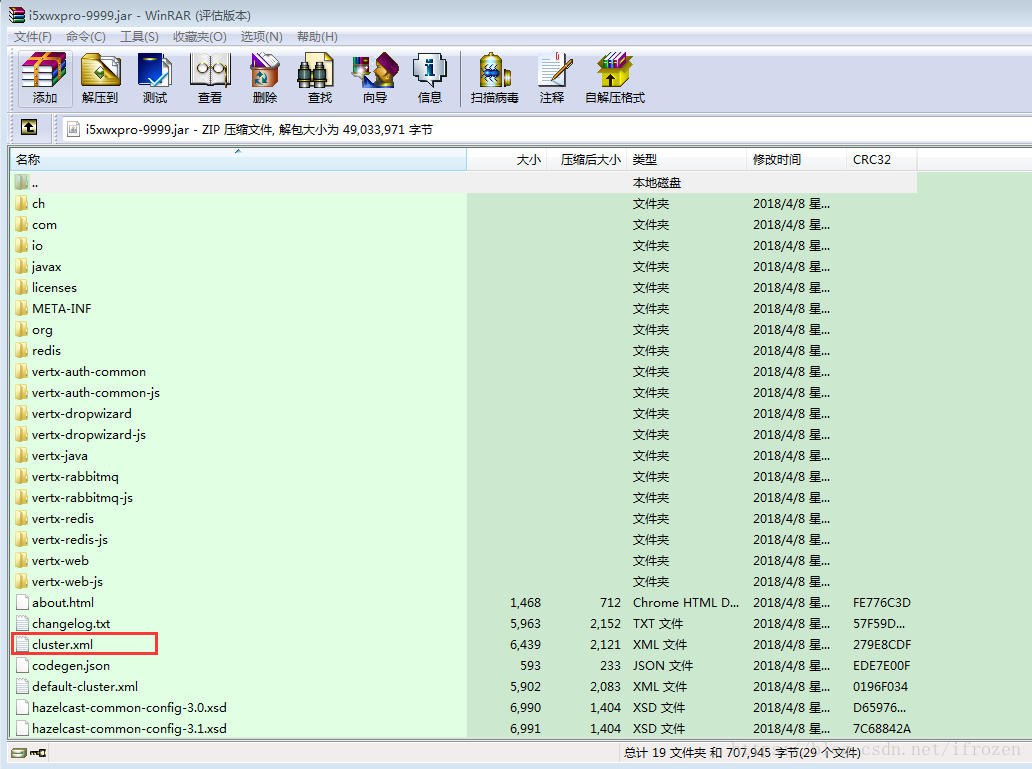Select the 'javax' folder

click(38, 267)
